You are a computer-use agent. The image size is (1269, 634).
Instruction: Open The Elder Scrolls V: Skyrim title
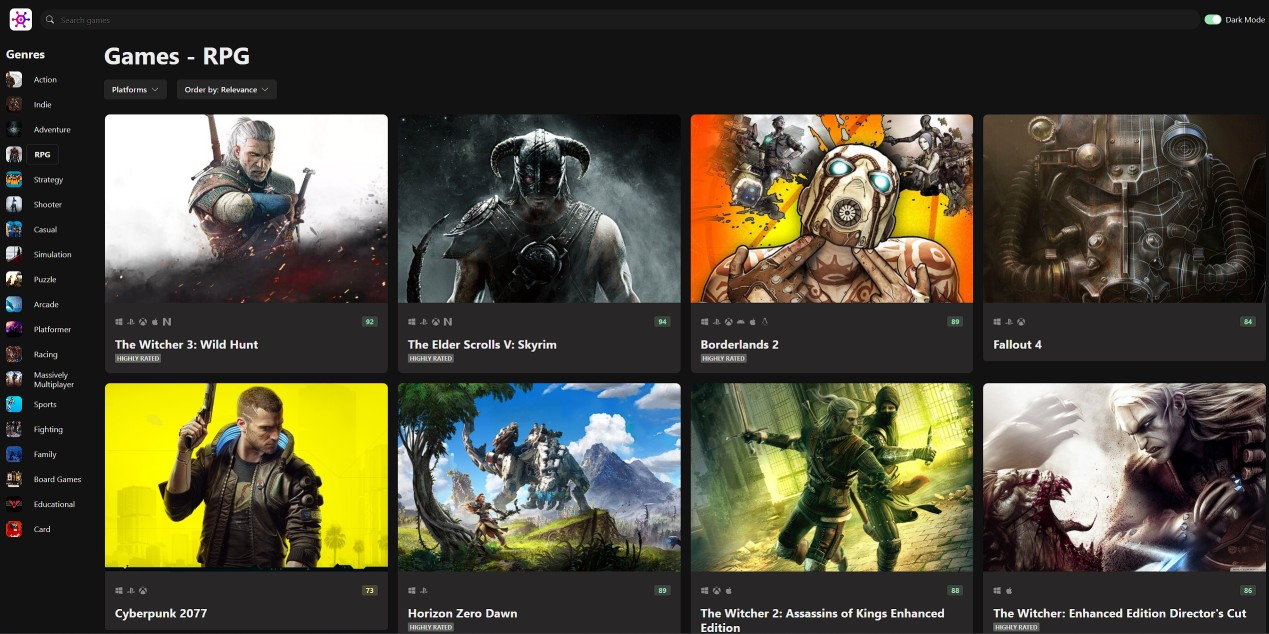point(482,344)
